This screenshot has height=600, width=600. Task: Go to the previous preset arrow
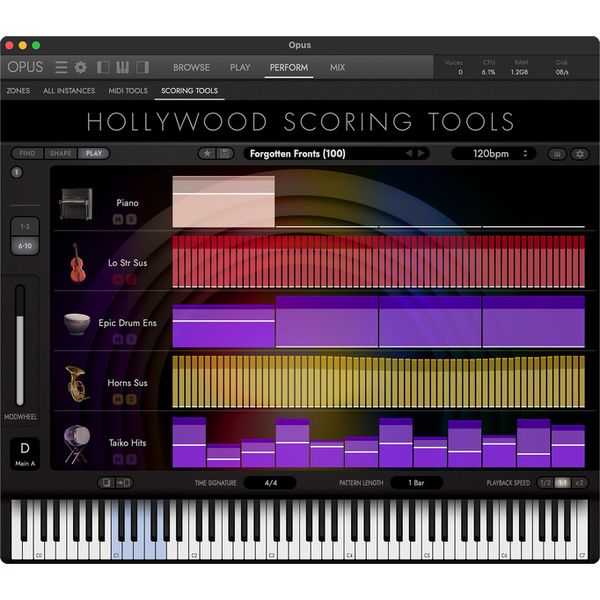point(409,153)
